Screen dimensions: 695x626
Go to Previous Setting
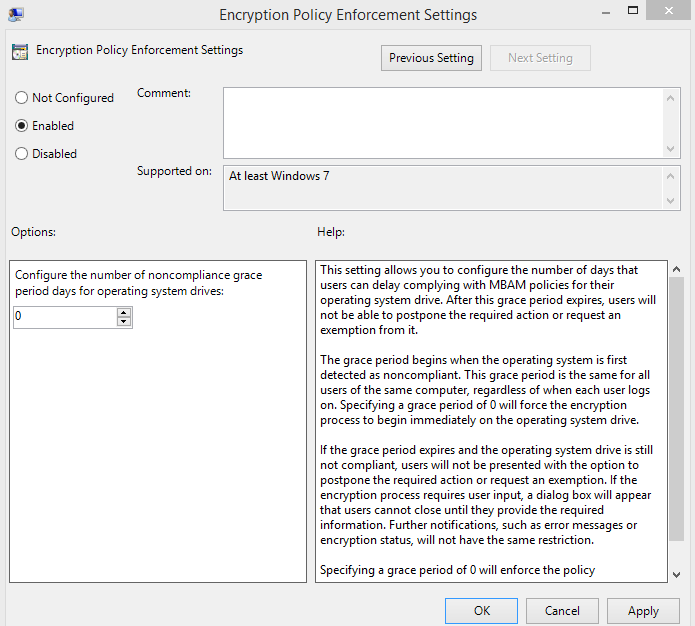[431, 58]
